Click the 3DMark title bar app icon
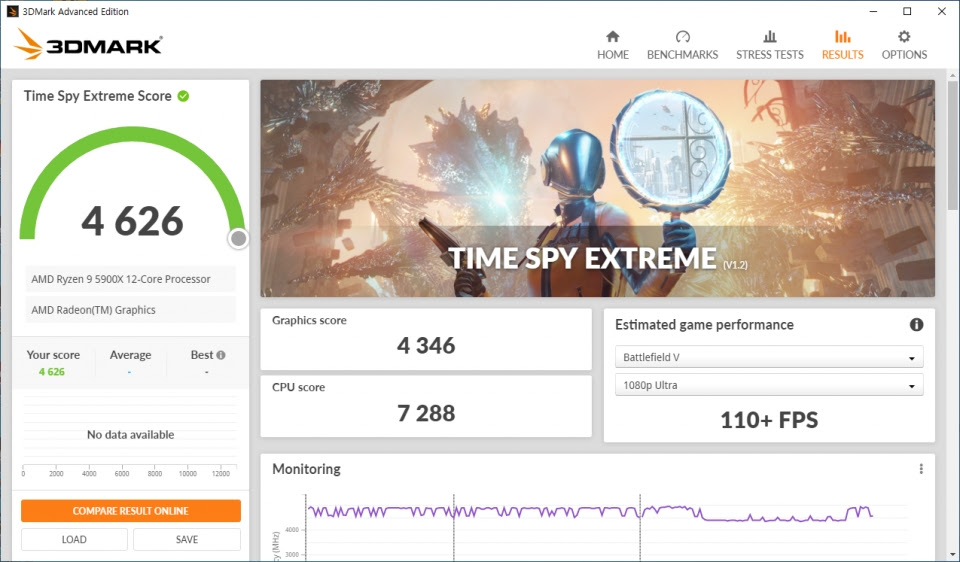The height and width of the screenshot is (562, 960). coord(12,12)
